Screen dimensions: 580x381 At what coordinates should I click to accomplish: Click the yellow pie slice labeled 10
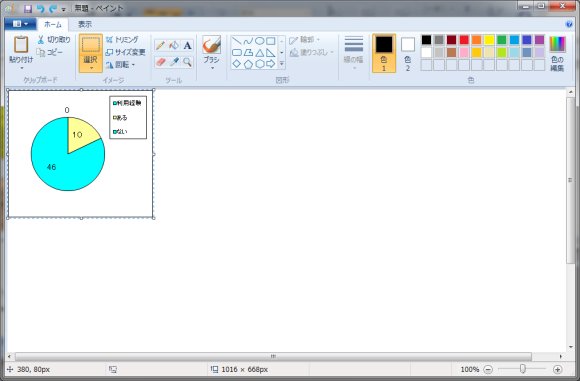pyautogui.click(x=81, y=134)
